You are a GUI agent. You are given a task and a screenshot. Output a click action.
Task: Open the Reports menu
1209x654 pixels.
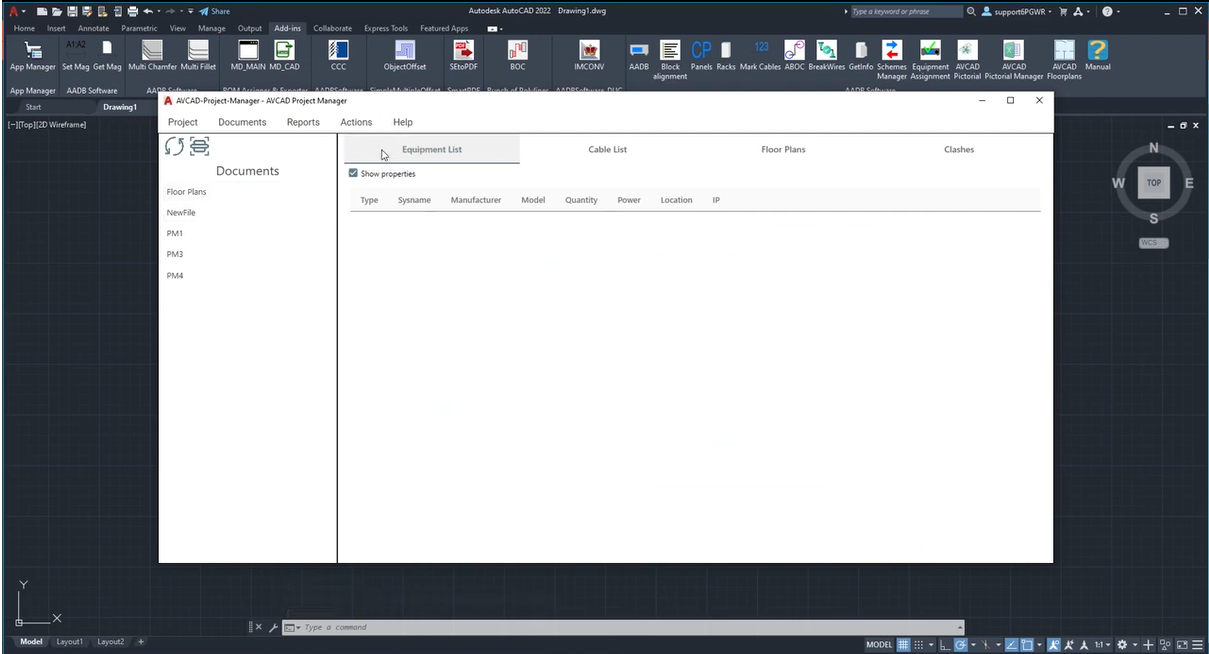coord(303,122)
